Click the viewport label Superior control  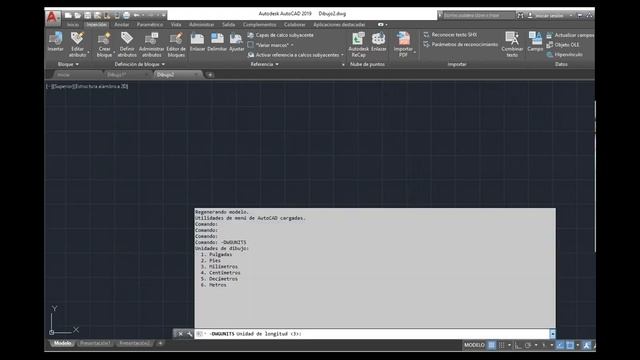point(62,87)
